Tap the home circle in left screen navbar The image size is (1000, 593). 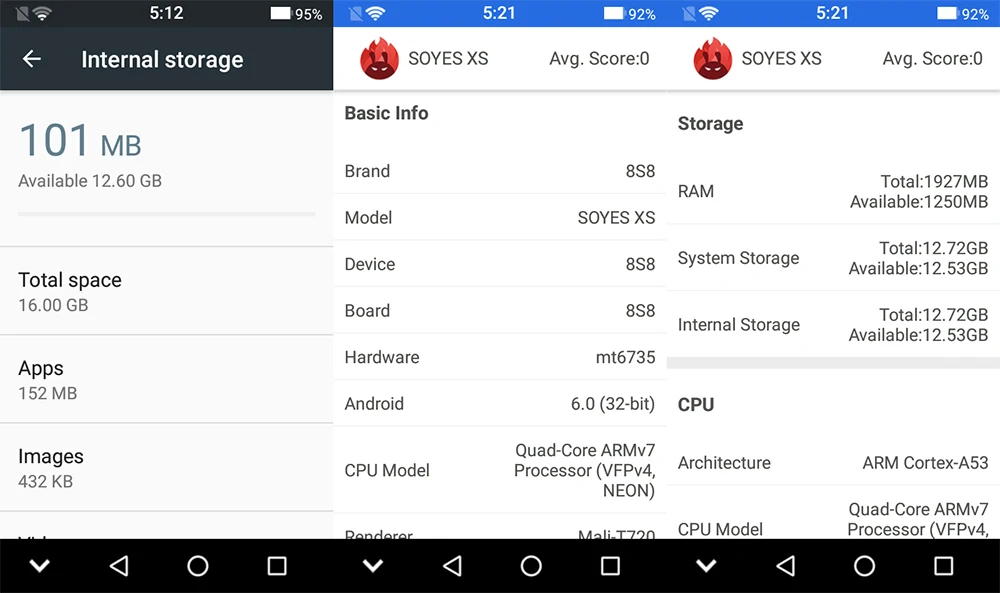click(x=198, y=566)
